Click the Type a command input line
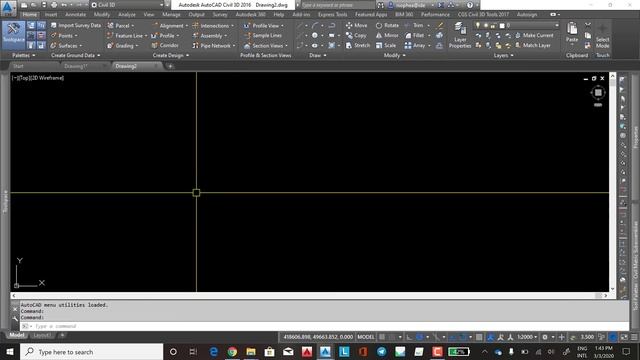Image resolution: width=640 pixels, height=360 pixels. 324,326
